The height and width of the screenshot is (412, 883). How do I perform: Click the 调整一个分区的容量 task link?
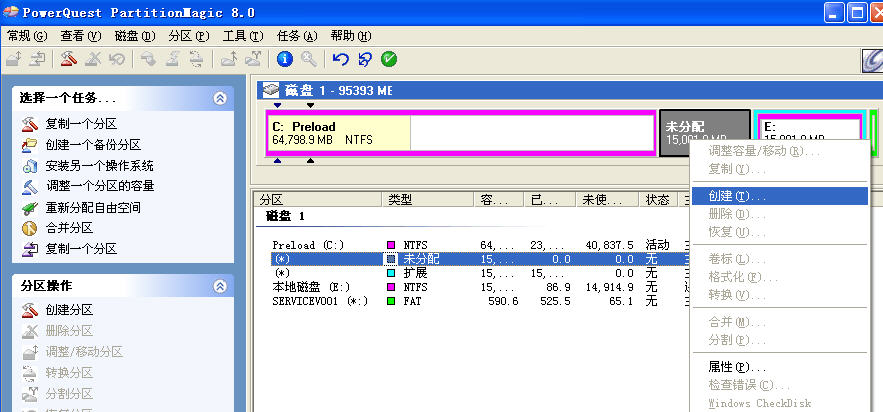(100, 186)
